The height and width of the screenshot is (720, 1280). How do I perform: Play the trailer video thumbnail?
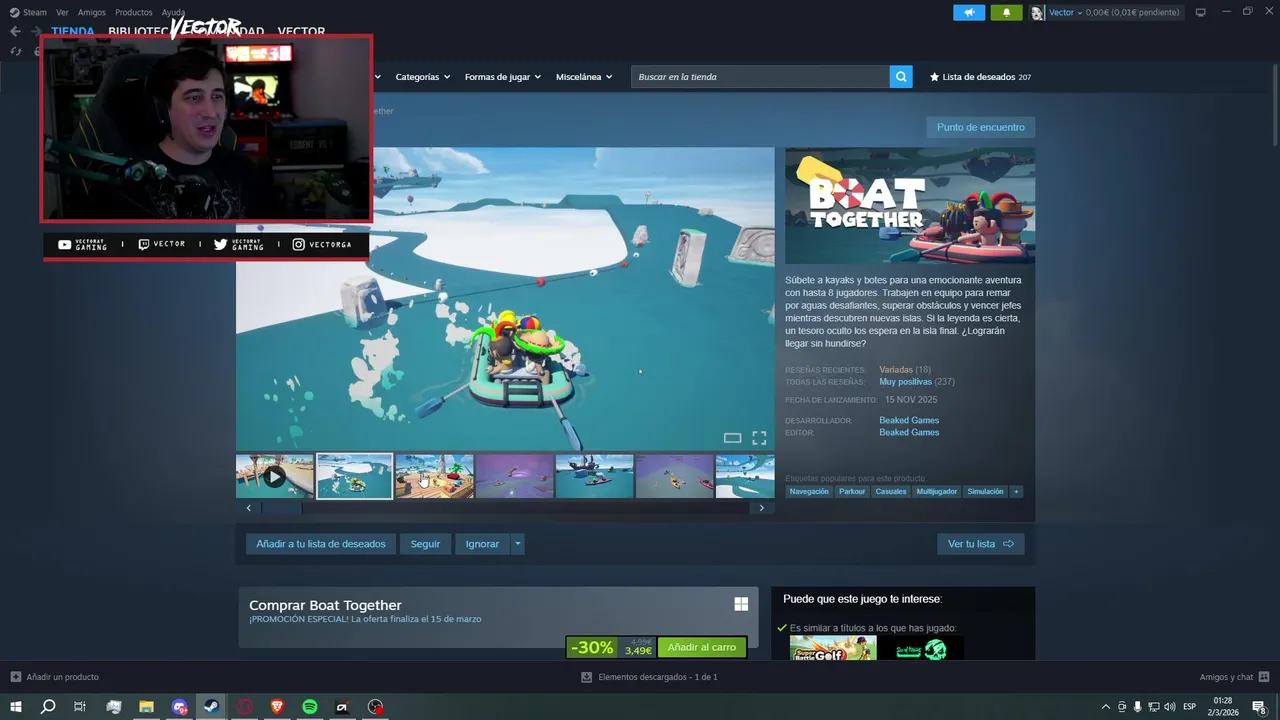pyautogui.click(x=275, y=476)
